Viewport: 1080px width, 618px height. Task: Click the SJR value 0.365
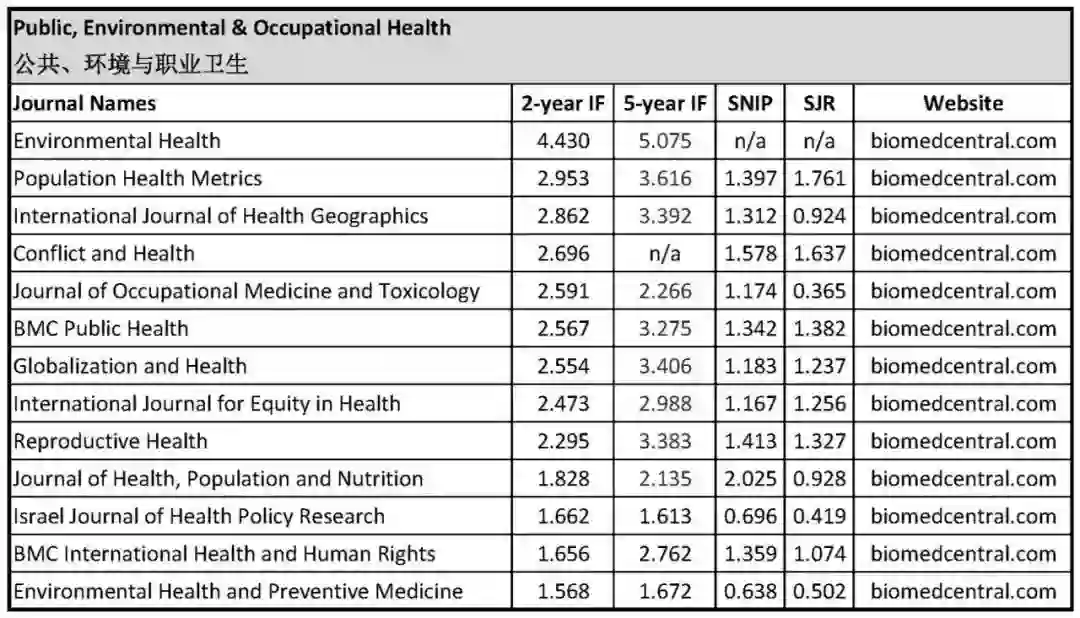pyautogui.click(x=819, y=291)
